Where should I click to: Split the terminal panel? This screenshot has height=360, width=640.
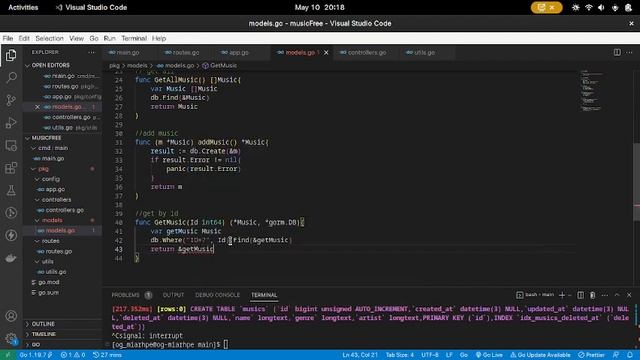(580, 295)
